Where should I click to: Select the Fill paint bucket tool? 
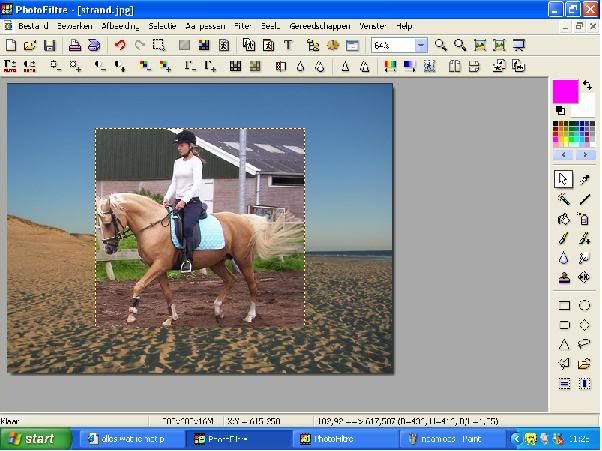click(x=564, y=219)
